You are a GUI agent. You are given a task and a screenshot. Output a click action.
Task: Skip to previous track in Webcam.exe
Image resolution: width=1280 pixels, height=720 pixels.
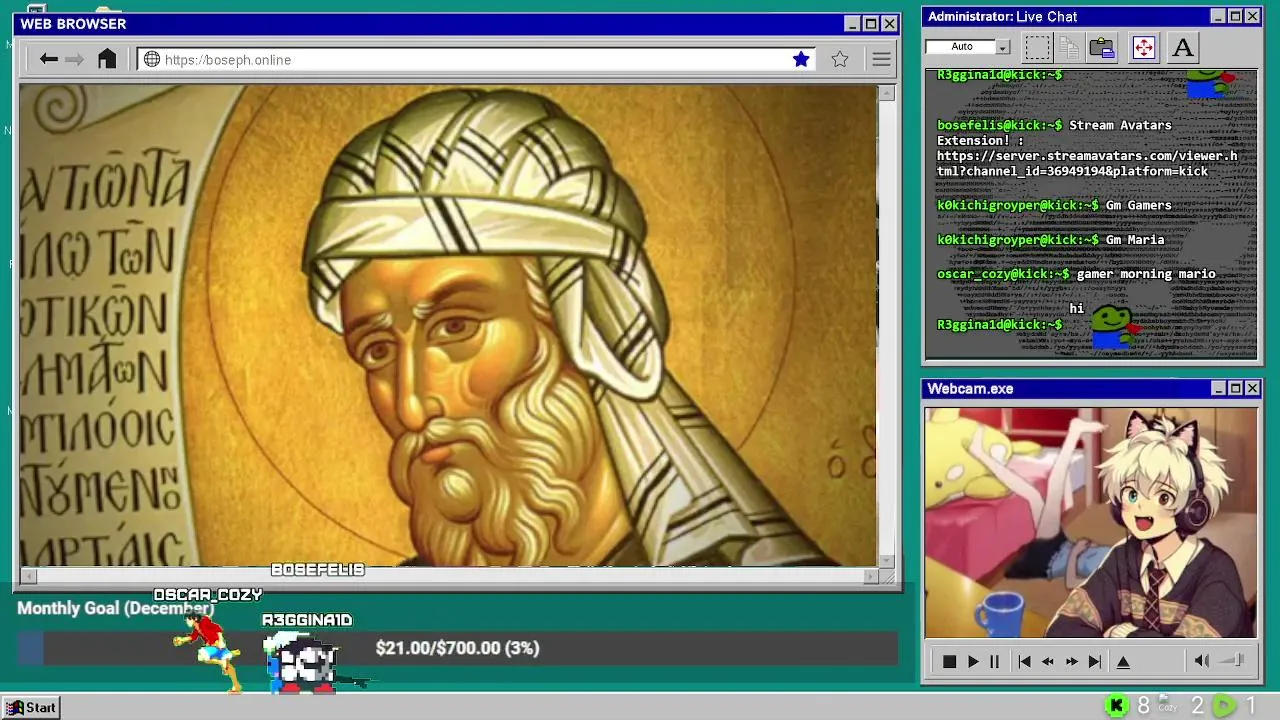tap(1024, 661)
